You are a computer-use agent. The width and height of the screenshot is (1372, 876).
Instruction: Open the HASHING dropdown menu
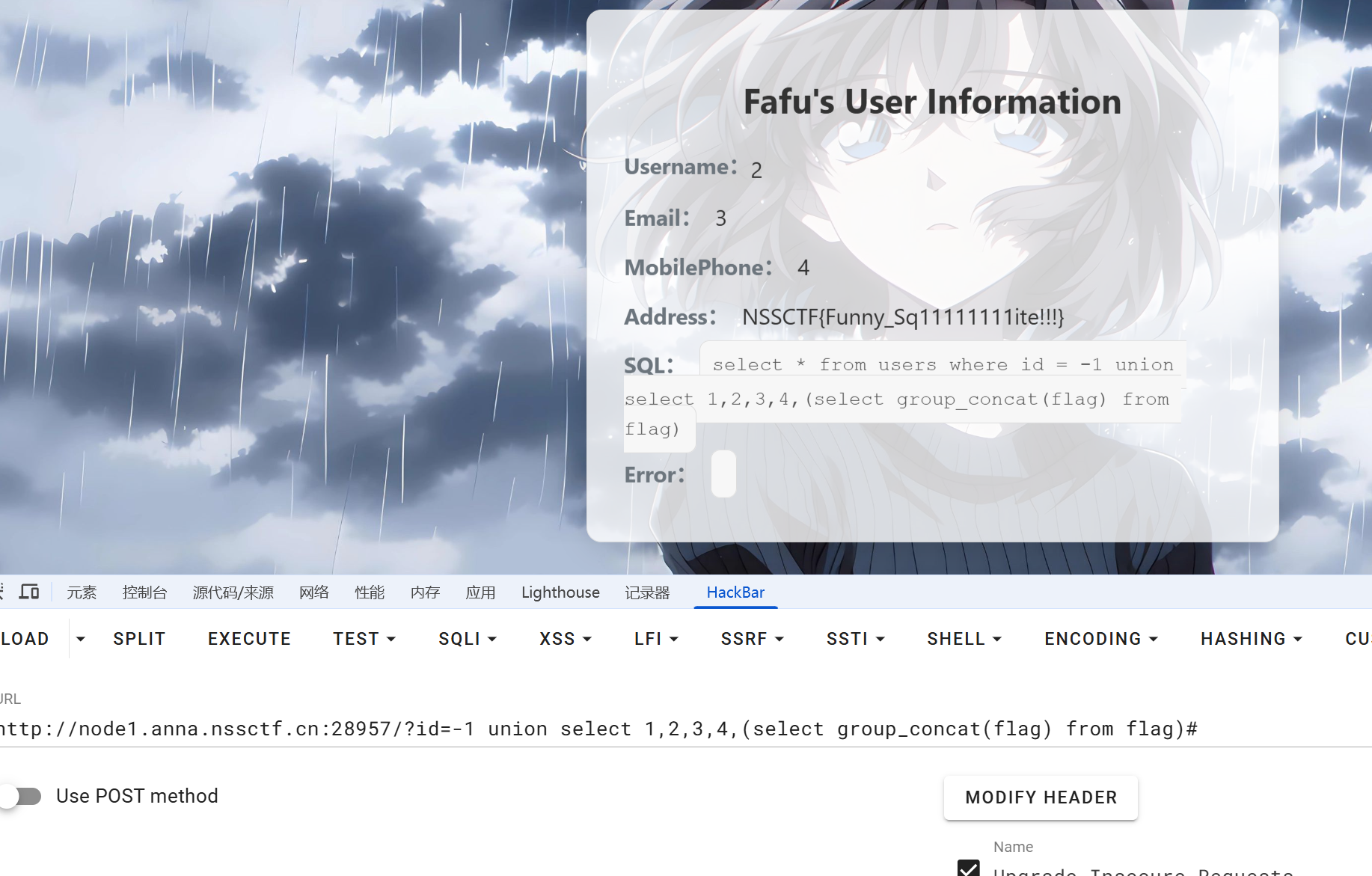click(x=1252, y=639)
